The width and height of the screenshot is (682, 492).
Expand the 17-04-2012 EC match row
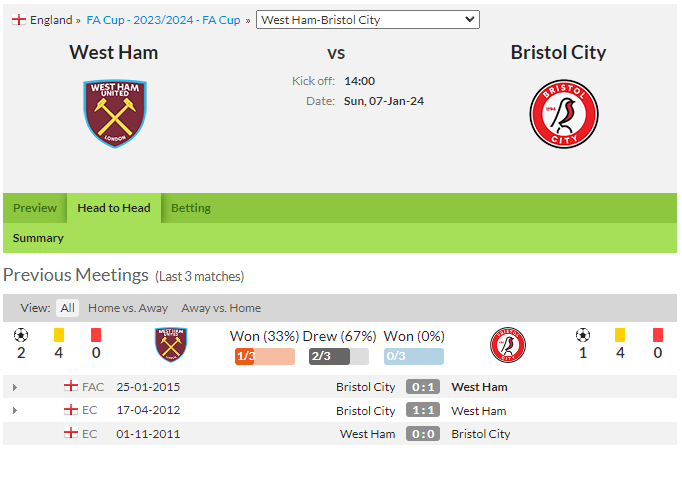point(15,410)
